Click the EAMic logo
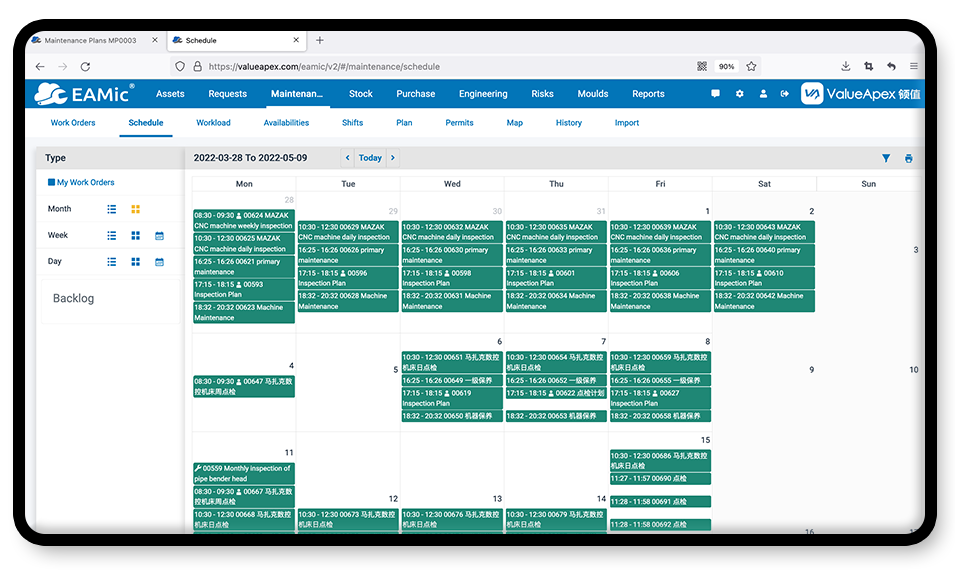Image resolution: width=955 pixels, height=571 pixels. point(84,94)
